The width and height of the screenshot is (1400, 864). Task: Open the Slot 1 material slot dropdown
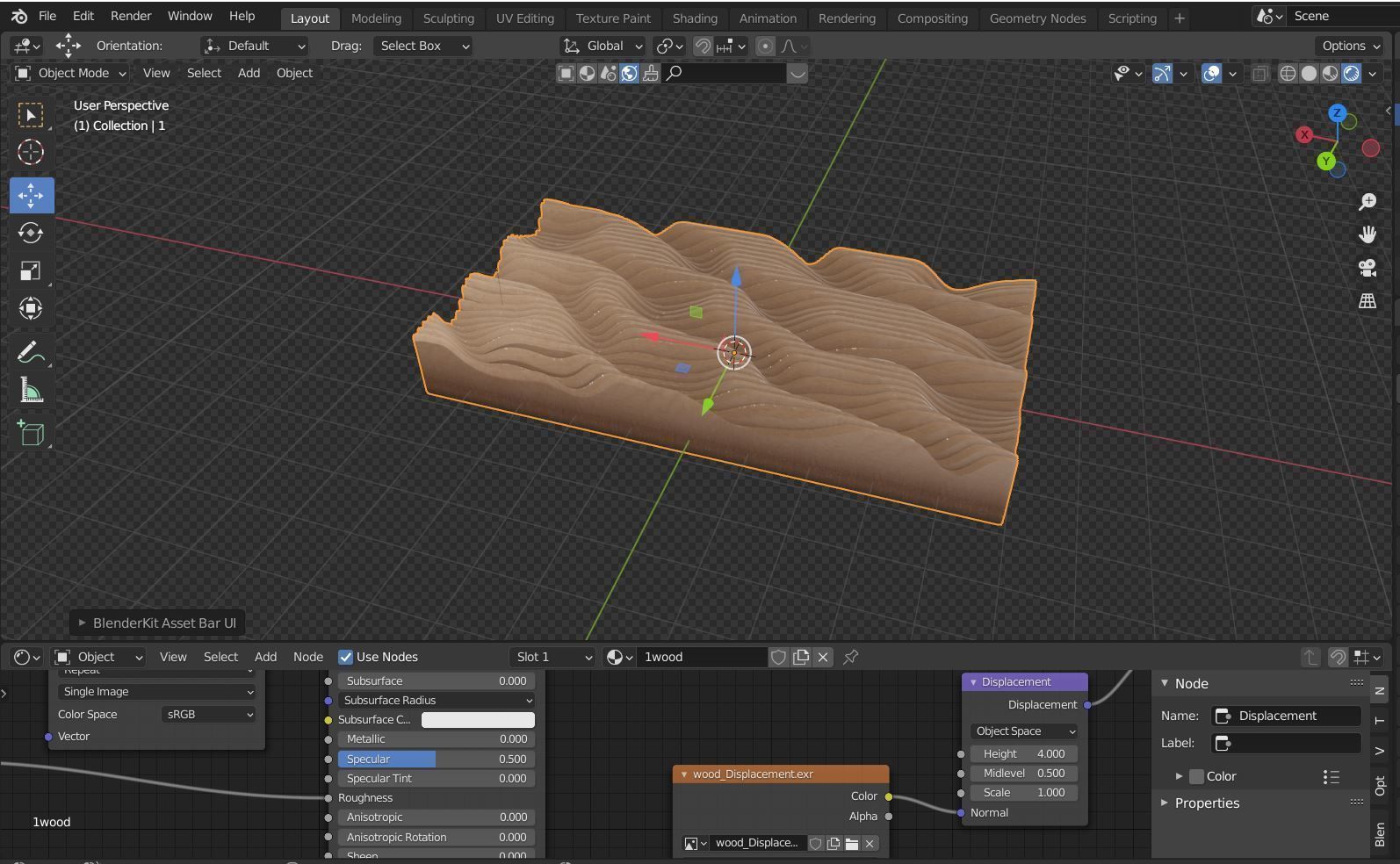coord(552,657)
